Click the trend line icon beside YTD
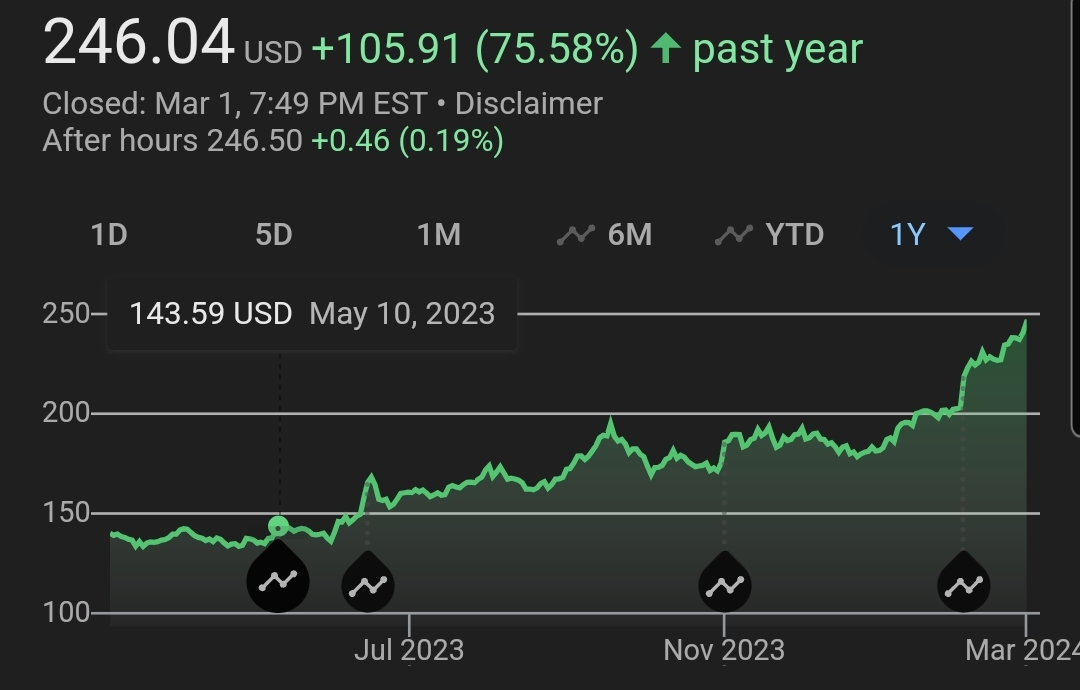Screen dimensions: 1080x690 (x=734, y=235)
